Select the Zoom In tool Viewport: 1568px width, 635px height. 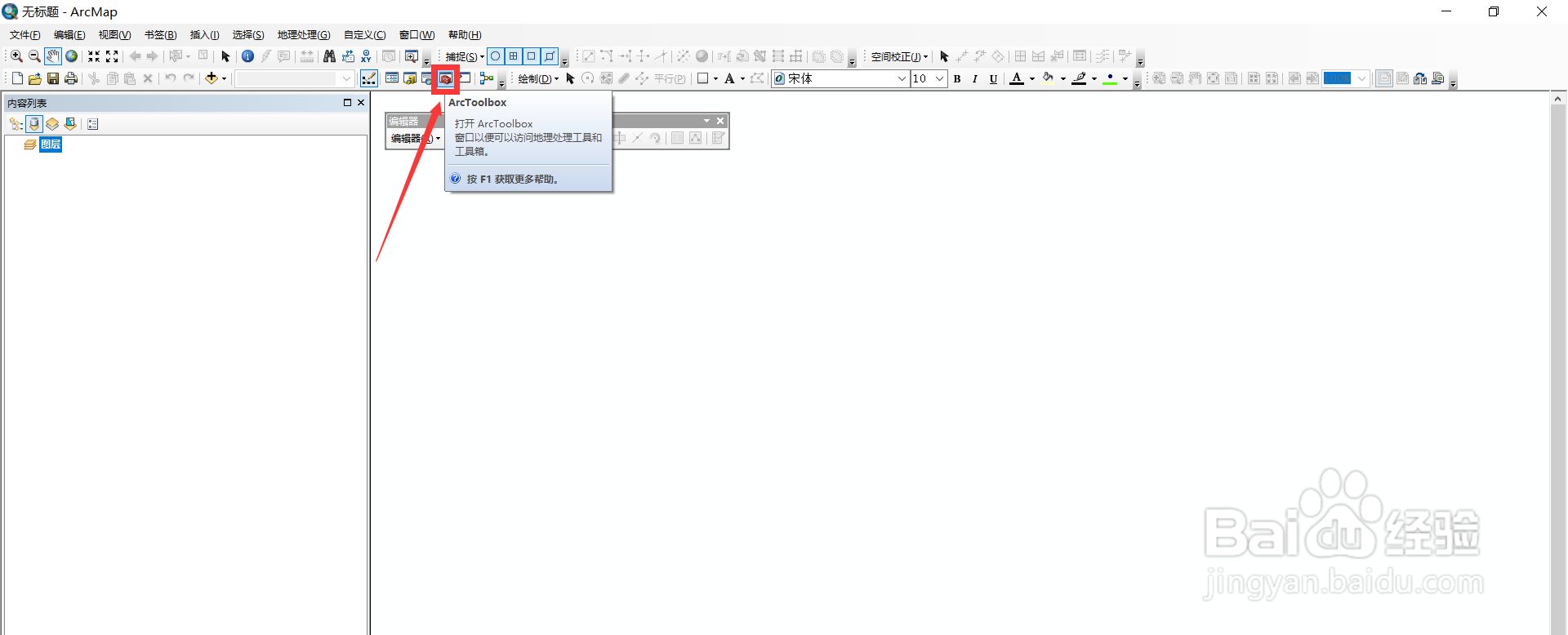tap(16, 56)
